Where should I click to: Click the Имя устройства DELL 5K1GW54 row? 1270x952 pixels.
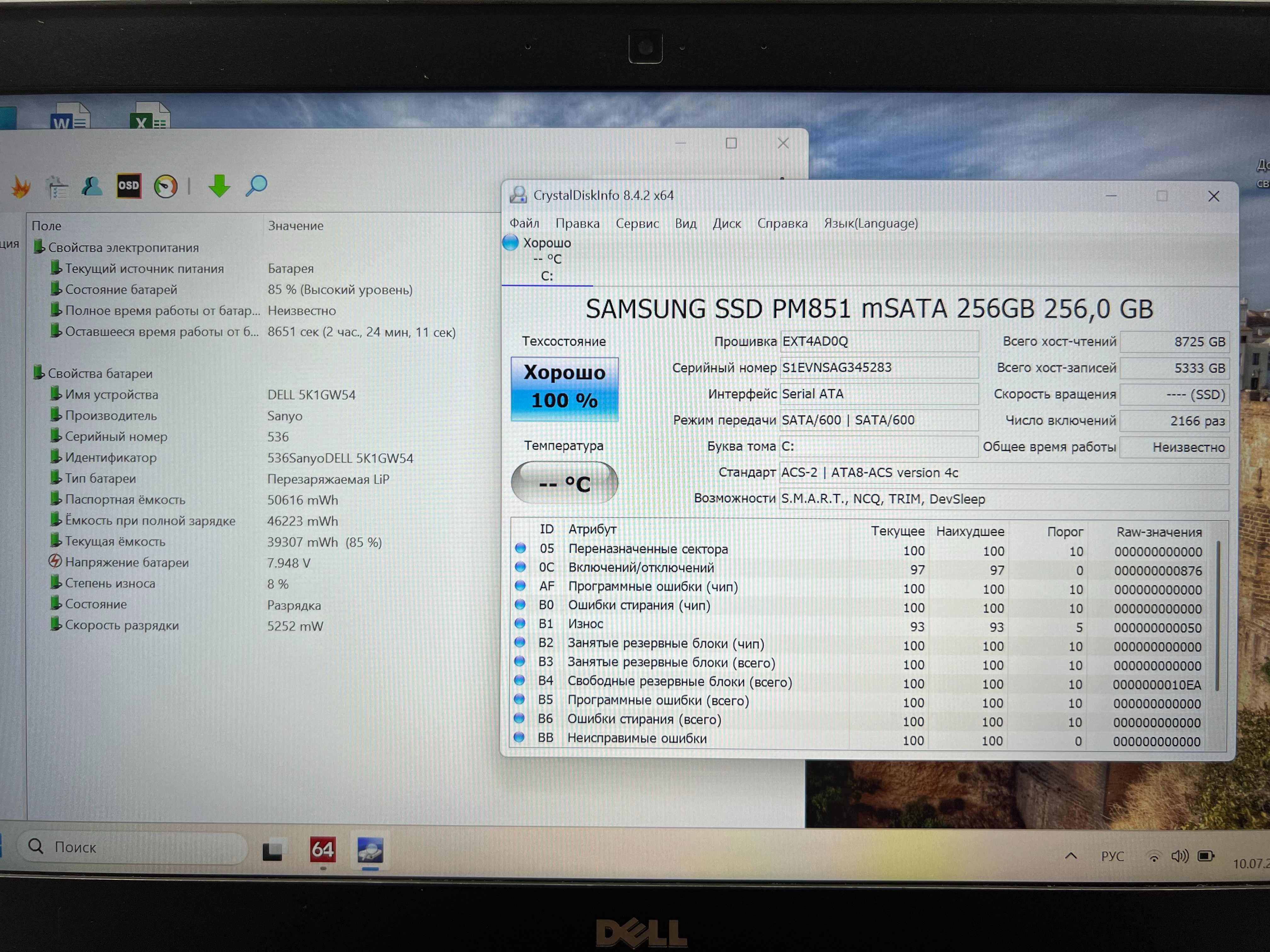[202, 394]
